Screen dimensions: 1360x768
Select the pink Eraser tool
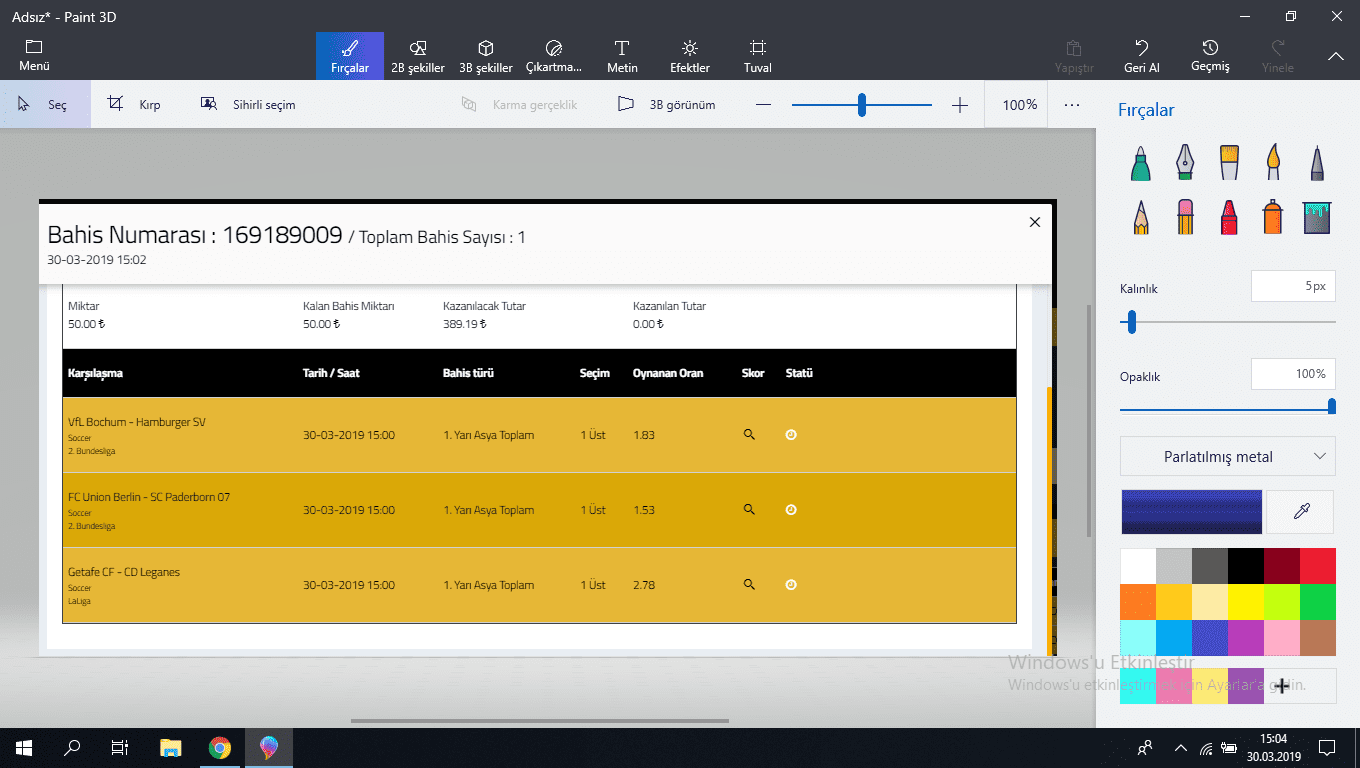tap(1185, 217)
